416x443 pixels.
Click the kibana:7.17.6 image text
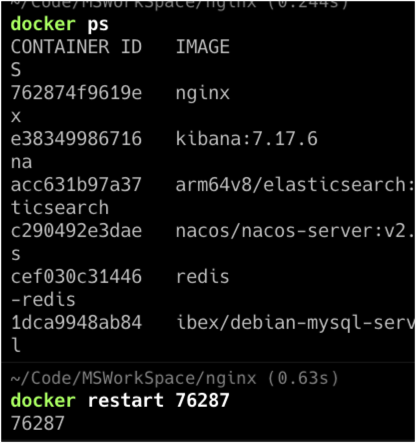click(x=247, y=139)
